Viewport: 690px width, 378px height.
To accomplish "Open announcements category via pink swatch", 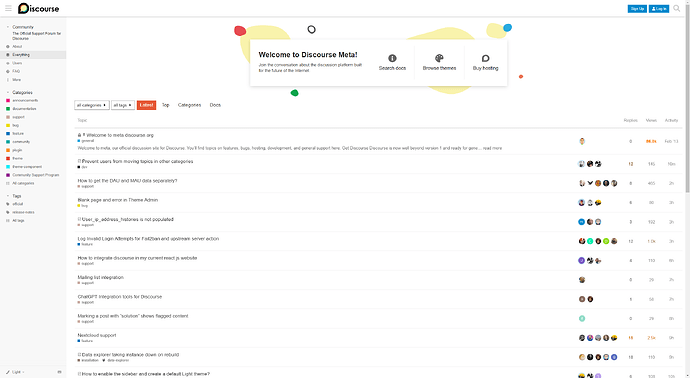I will click(x=7, y=100).
